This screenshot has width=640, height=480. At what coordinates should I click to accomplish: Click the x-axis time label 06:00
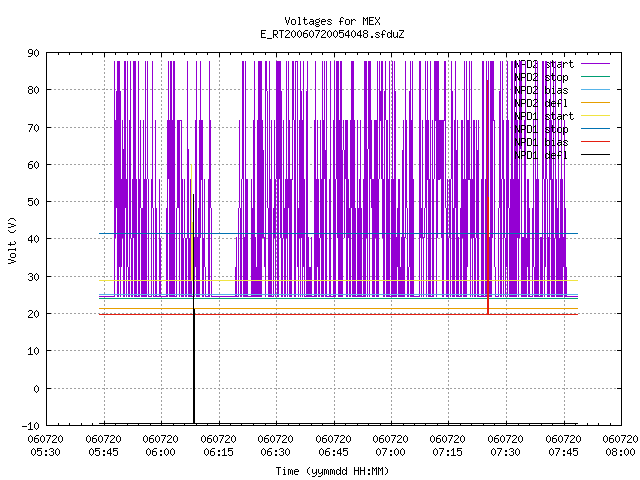pos(160,452)
